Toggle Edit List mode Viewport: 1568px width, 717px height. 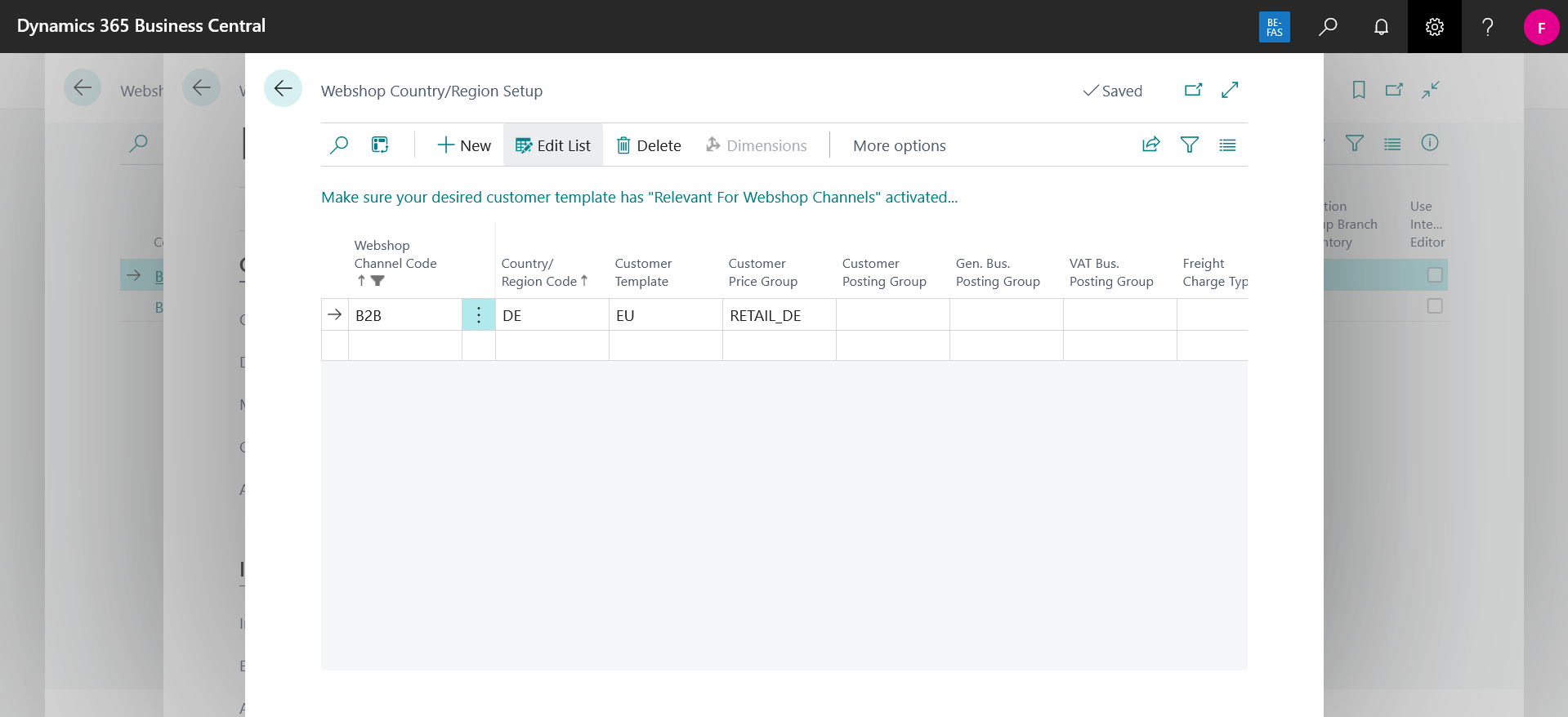click(x=553, y=145)
